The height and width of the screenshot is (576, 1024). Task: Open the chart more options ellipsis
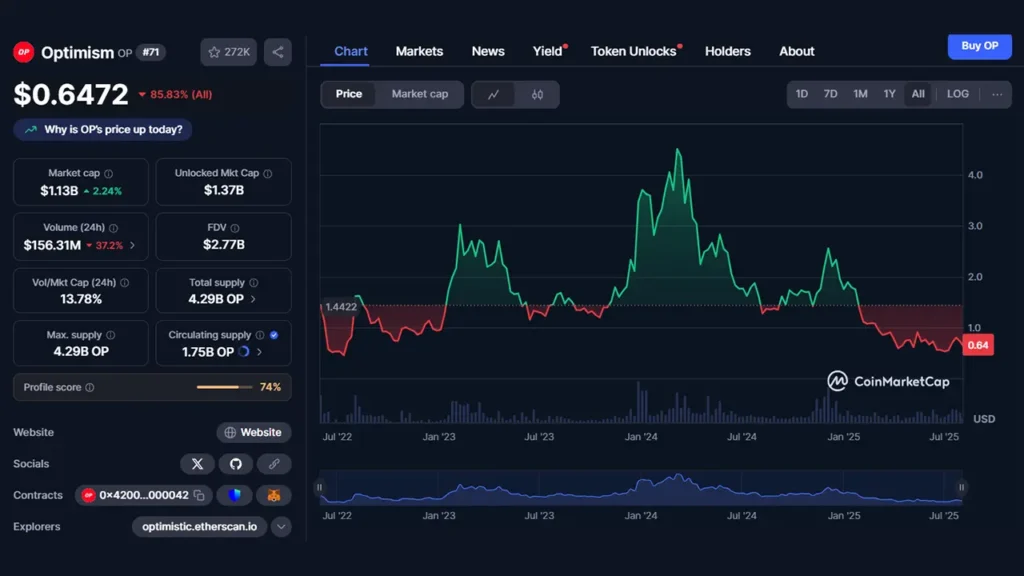pos(997,94)
